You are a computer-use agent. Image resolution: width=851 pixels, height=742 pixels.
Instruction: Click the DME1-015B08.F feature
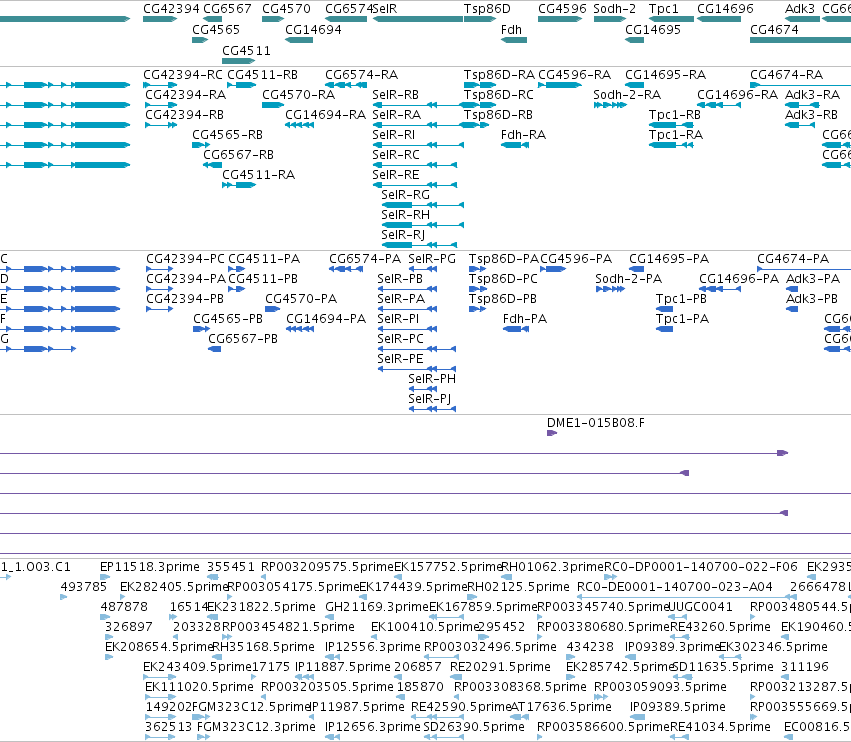coord(552,433)
